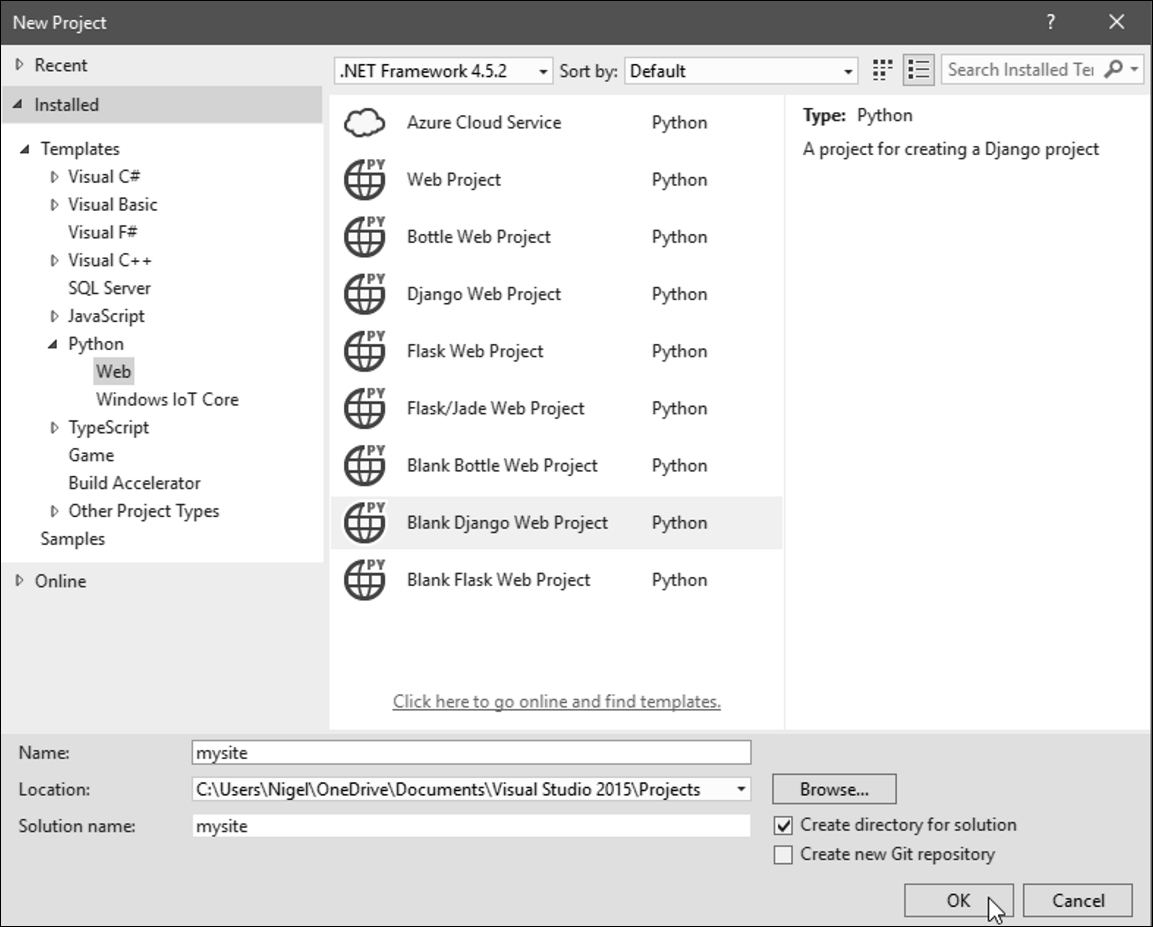Screen dimensions: 1153x927
Task: Expand the Location path dropdown
Action: tap(741, 789)
